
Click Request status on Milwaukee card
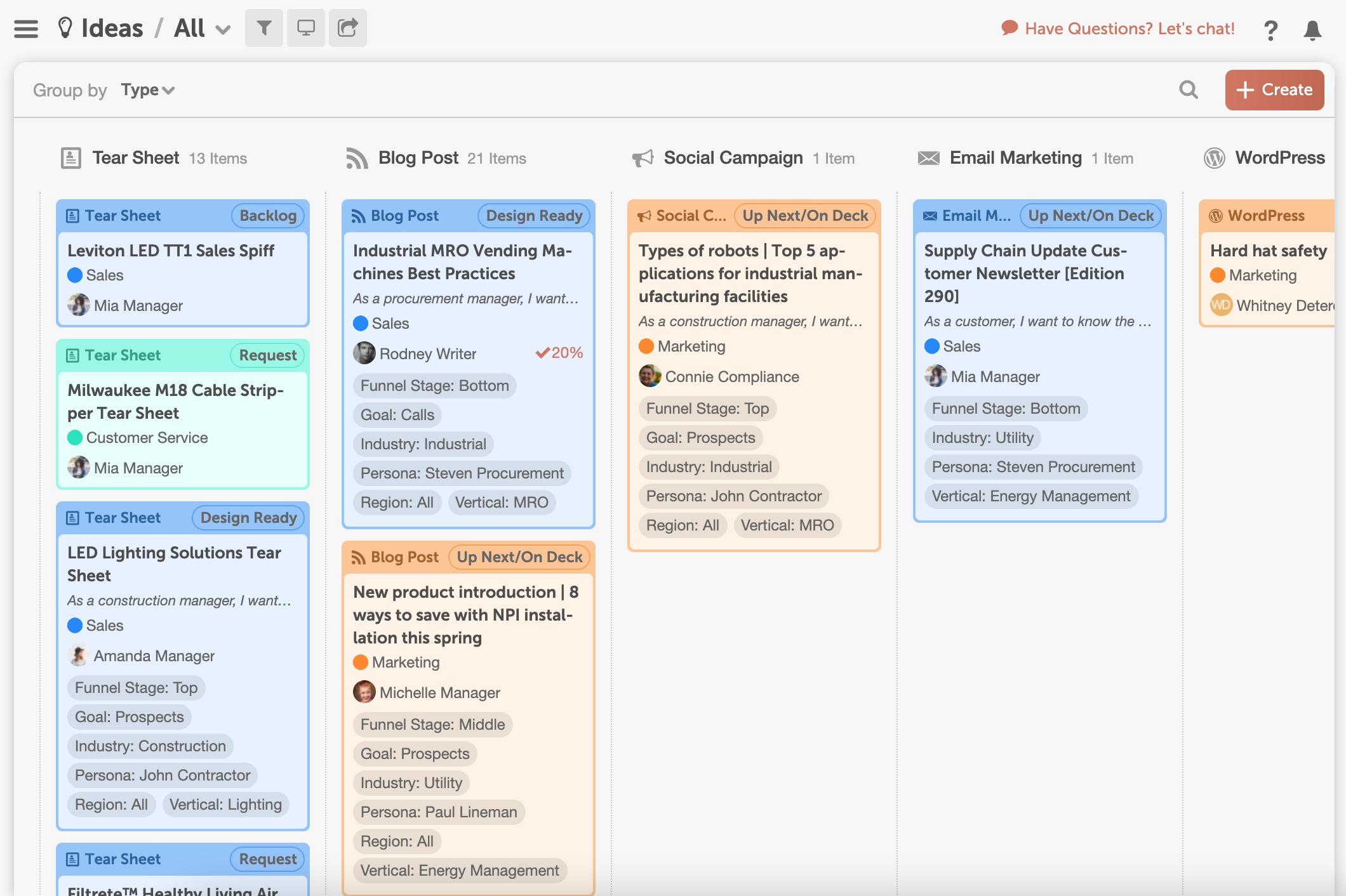point(268,355)
